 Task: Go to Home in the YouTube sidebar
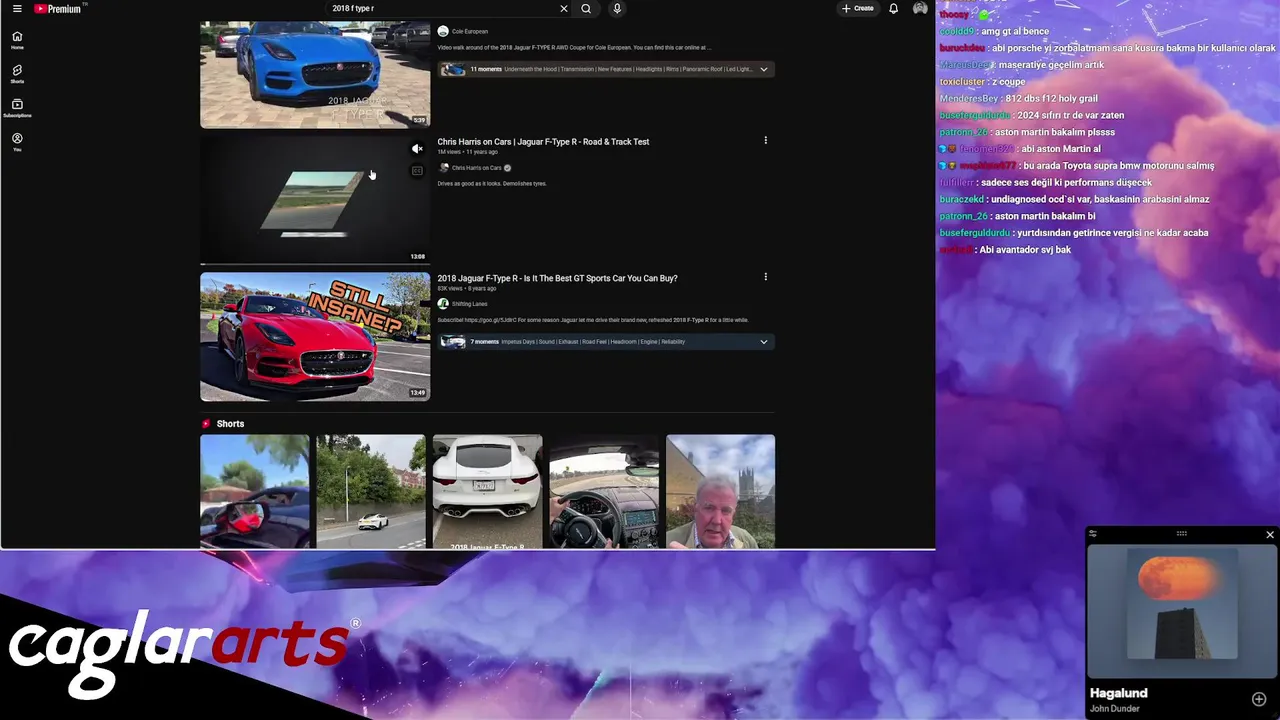17,39
